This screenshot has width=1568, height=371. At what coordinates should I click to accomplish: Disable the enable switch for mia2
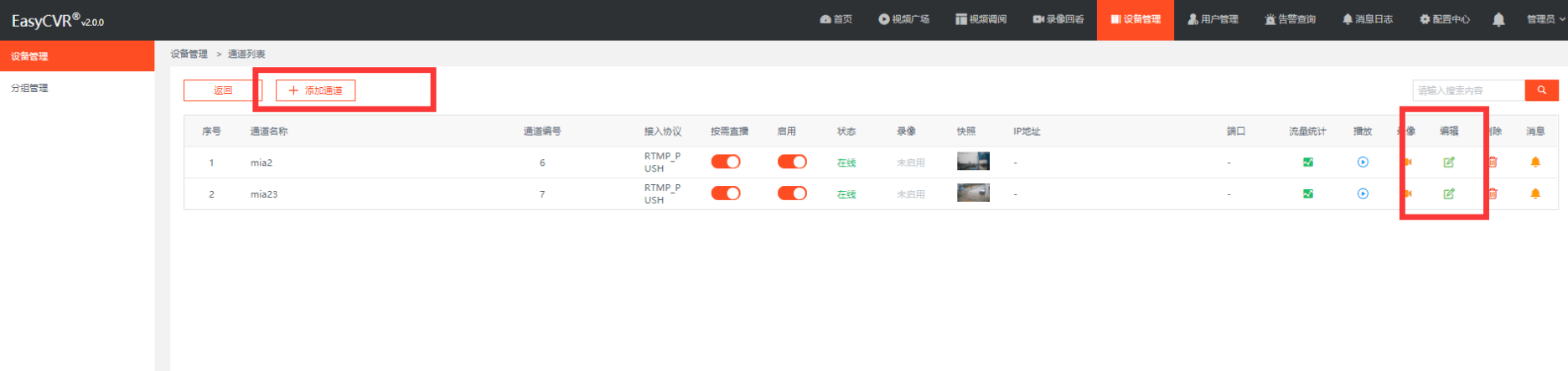tap(792, 162)
